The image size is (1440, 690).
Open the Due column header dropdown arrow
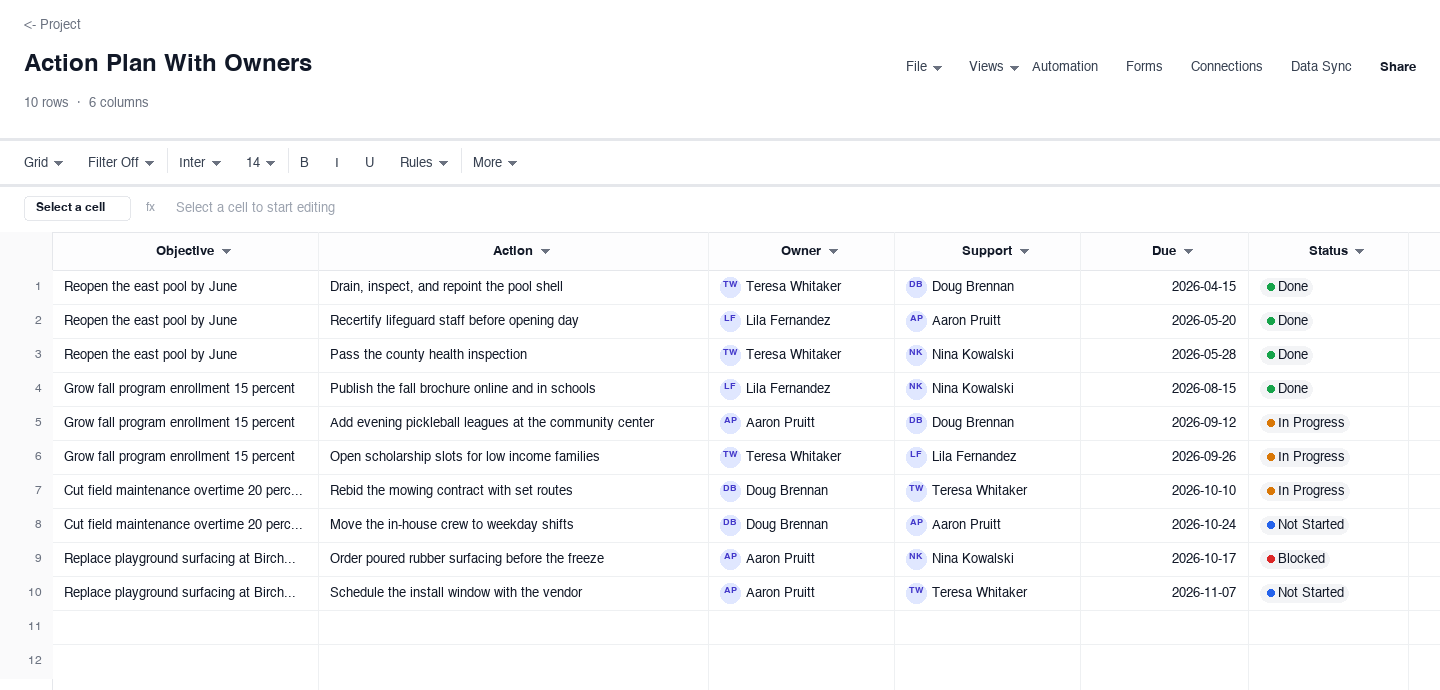1189,252
